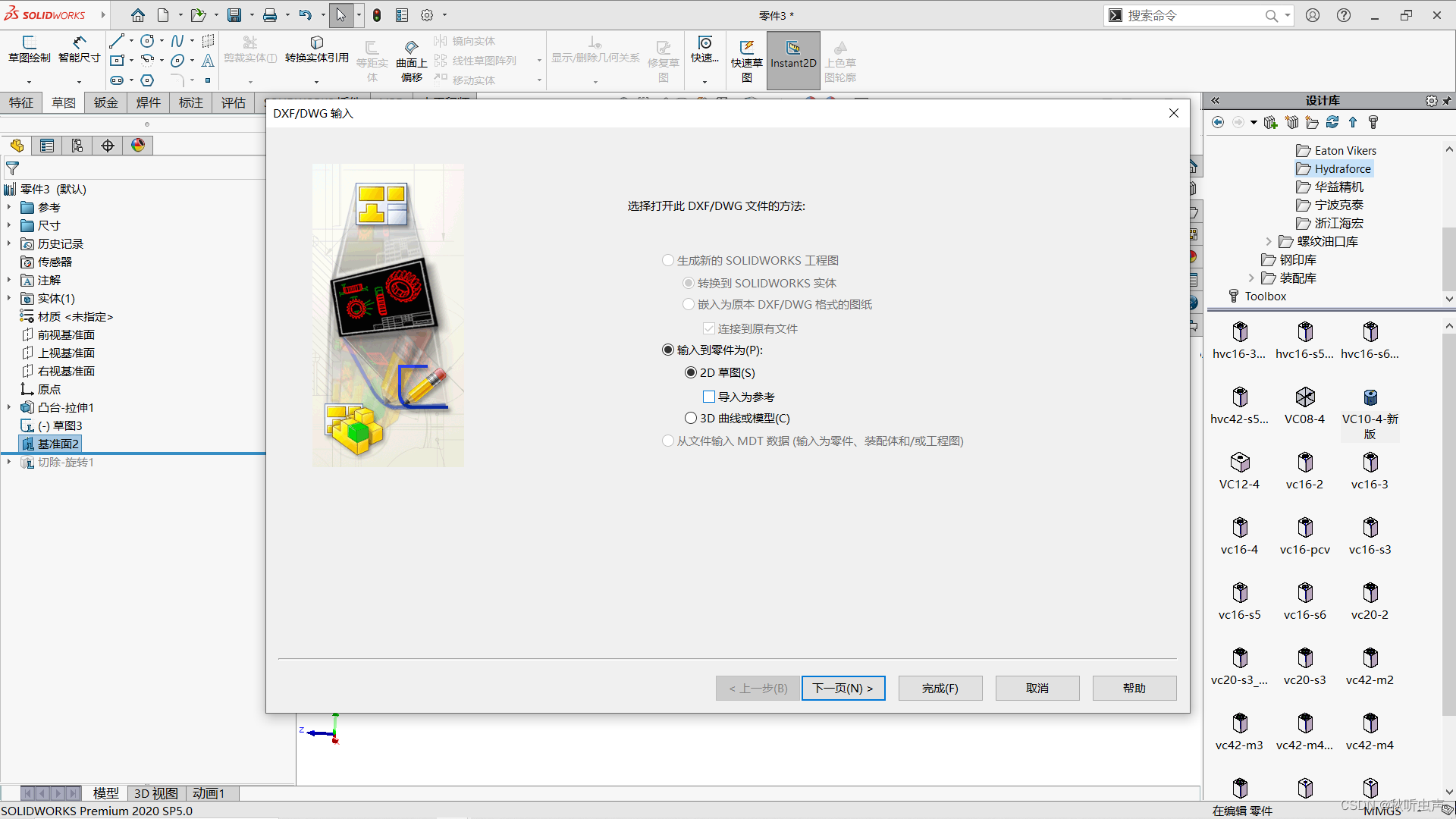
Task: Open Options gear icon in title bar
Action: (427, 15)
